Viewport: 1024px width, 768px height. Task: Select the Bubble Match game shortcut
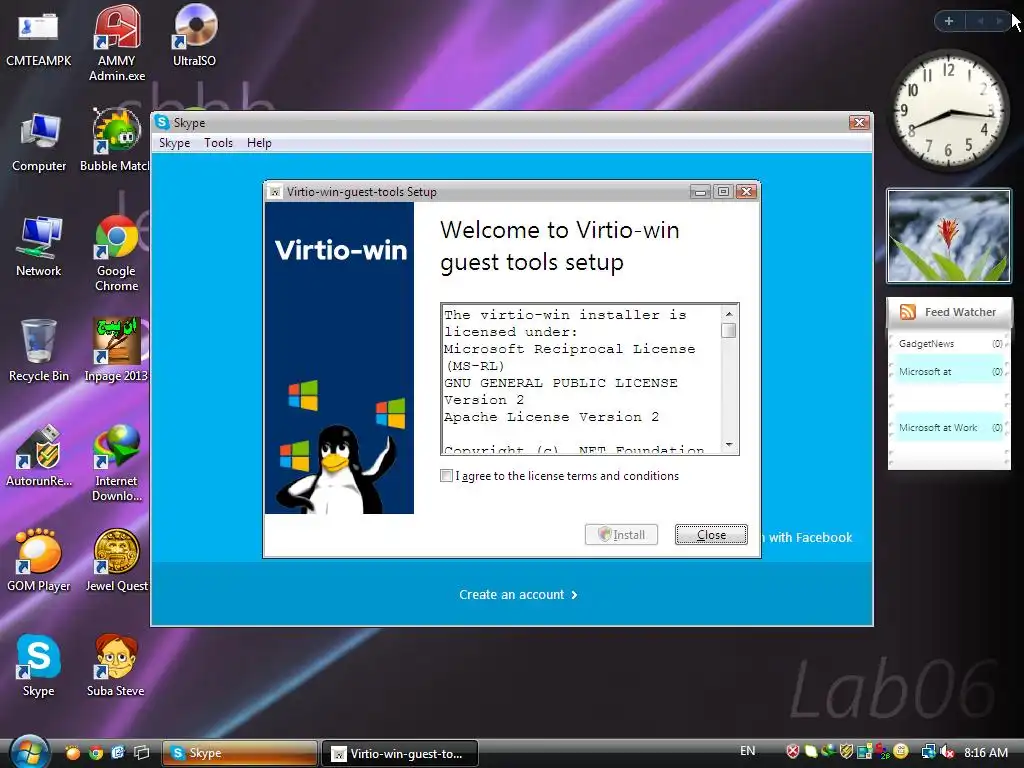(115, 141)
